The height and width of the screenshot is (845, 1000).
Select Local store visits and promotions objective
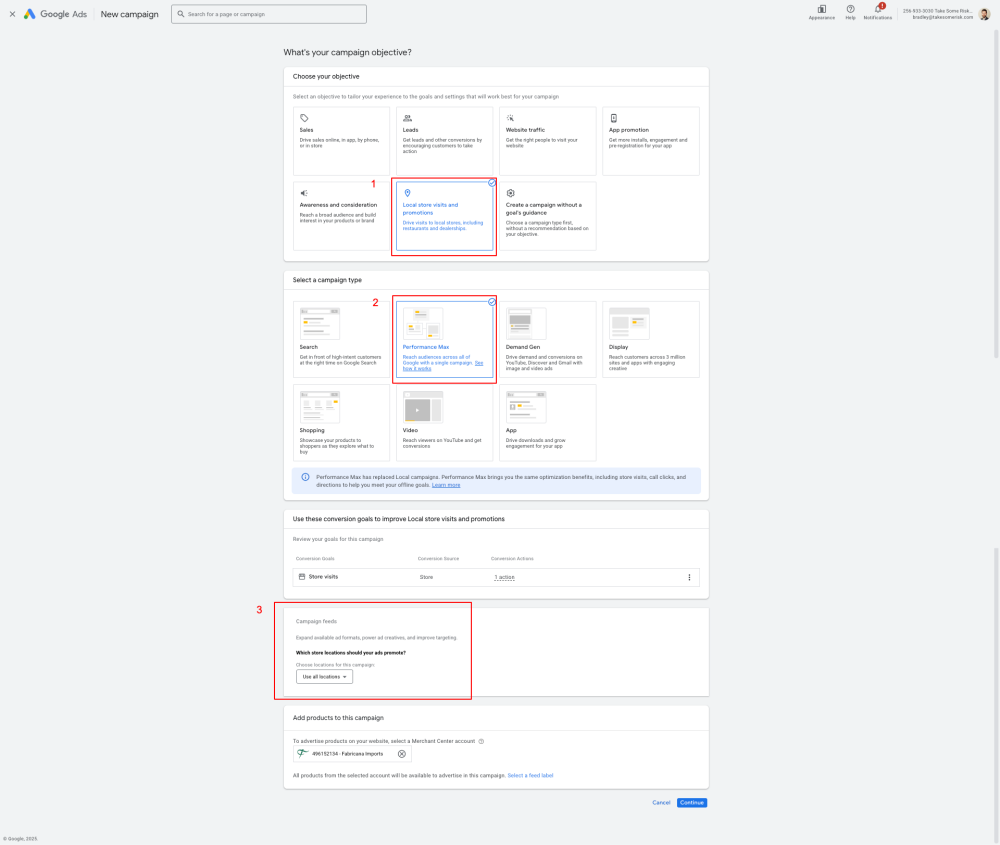(x=445, y=216)
